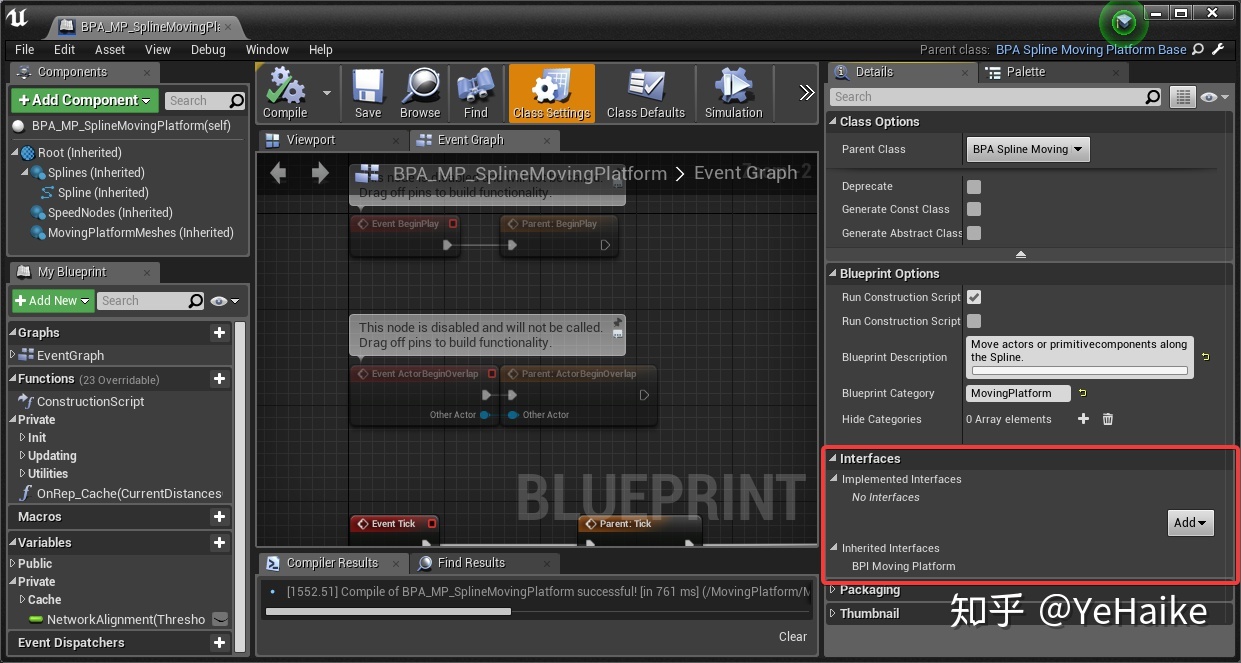Open the File menu
The height and width of the screenshot is (663, 1241).
coord(25,49)
